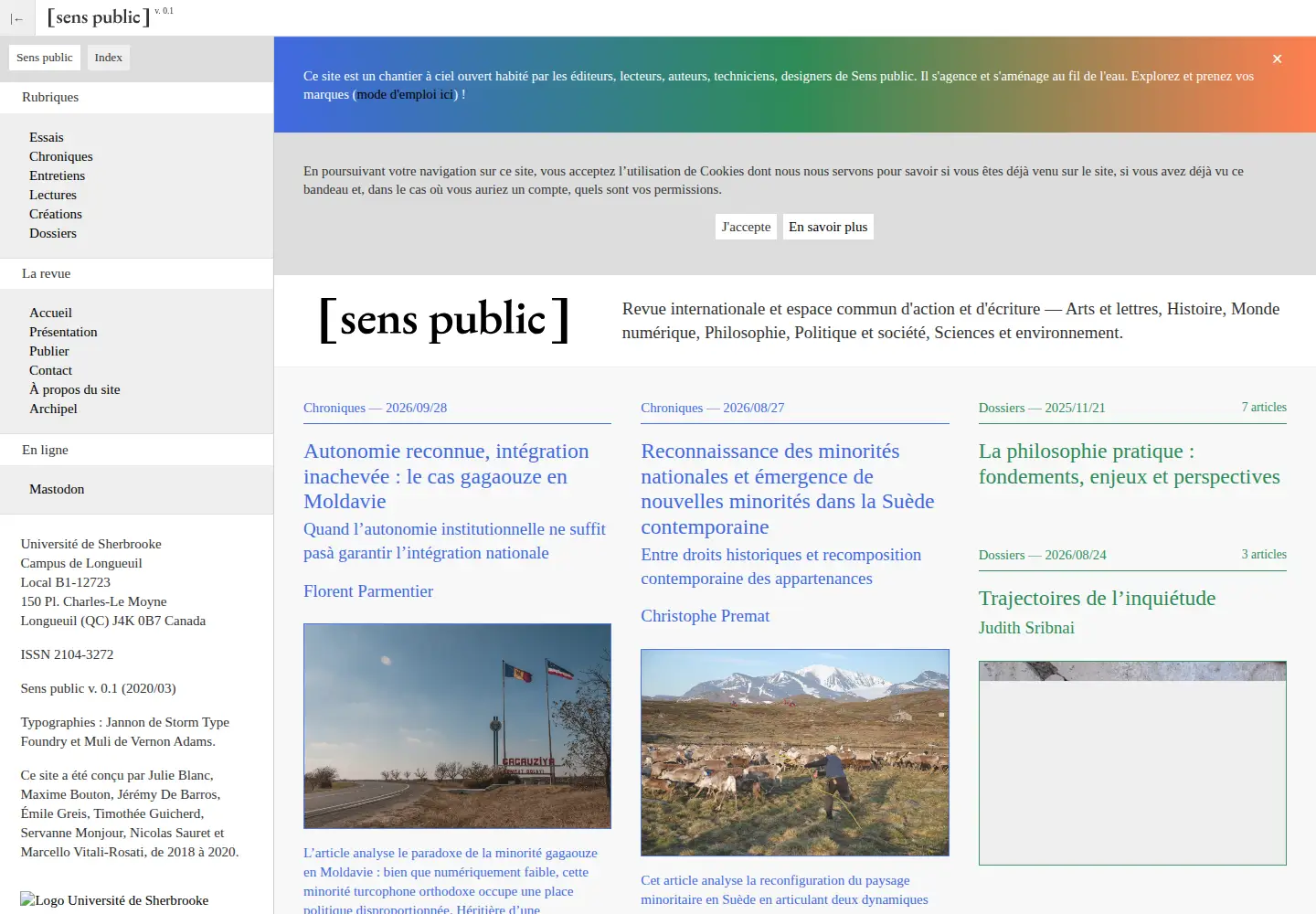The image size is (1316, 914).
Task: Go to the Accueil page
Action: [50, 313]
